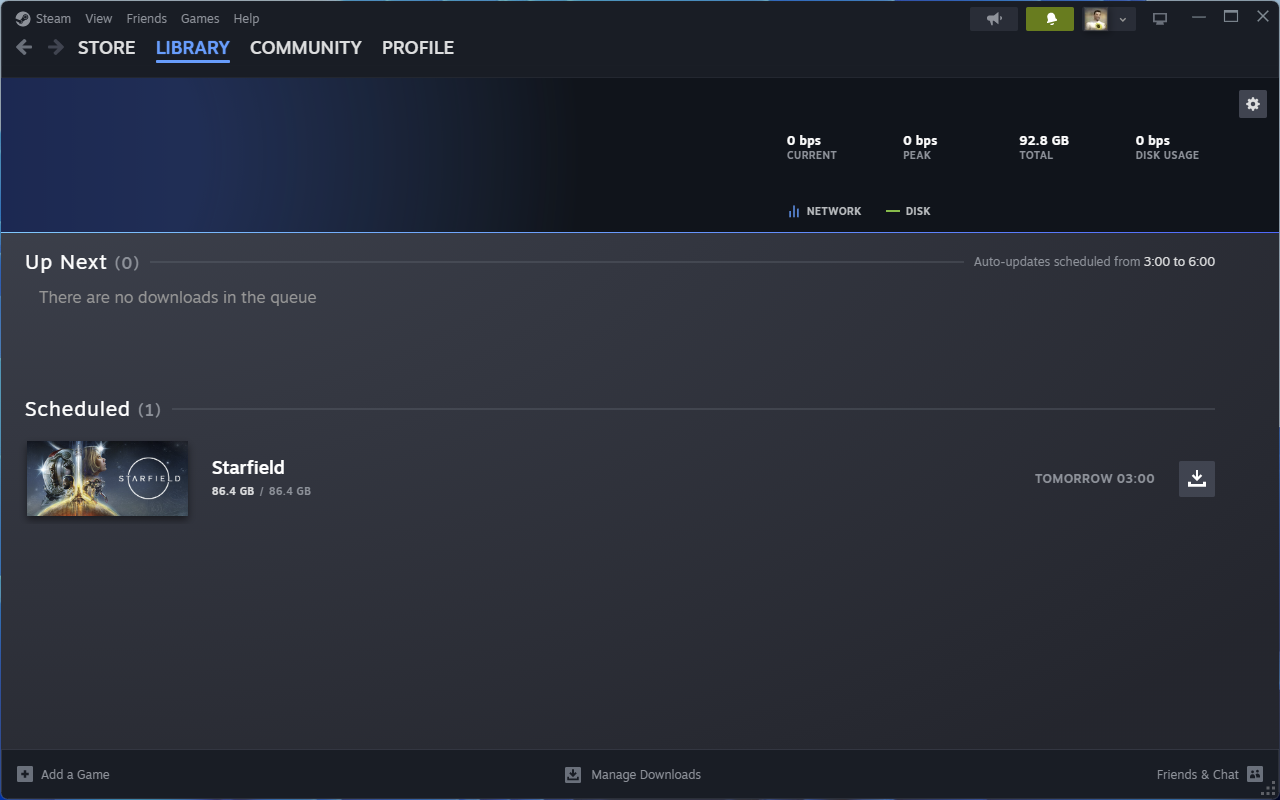The image size is (1280, 800).
Task: Toggle the NETWORK graph legend
Action: tap(824, 211)
